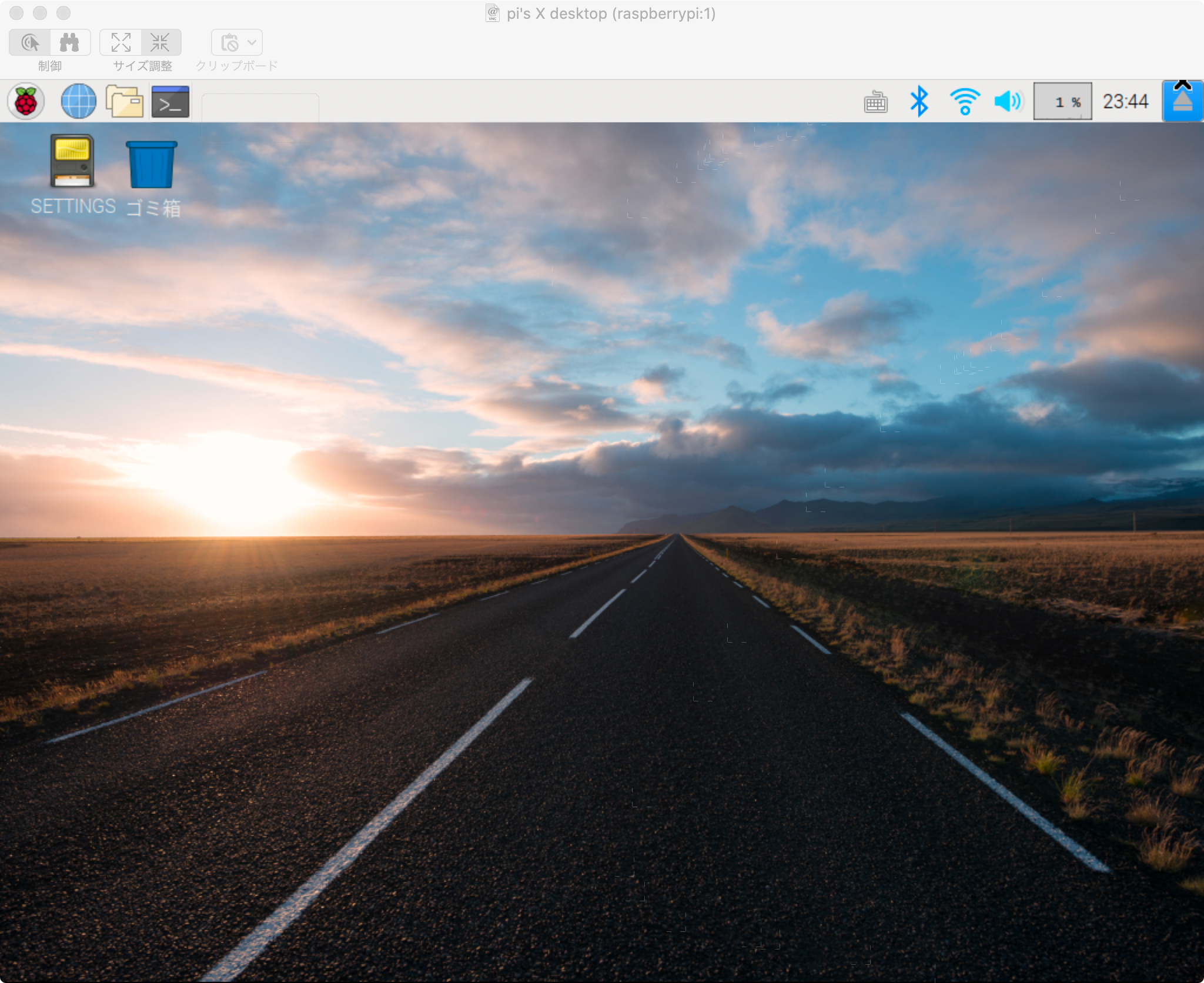
Task: Open the Raspberry Pi main menu
Action: coord(26,101)
